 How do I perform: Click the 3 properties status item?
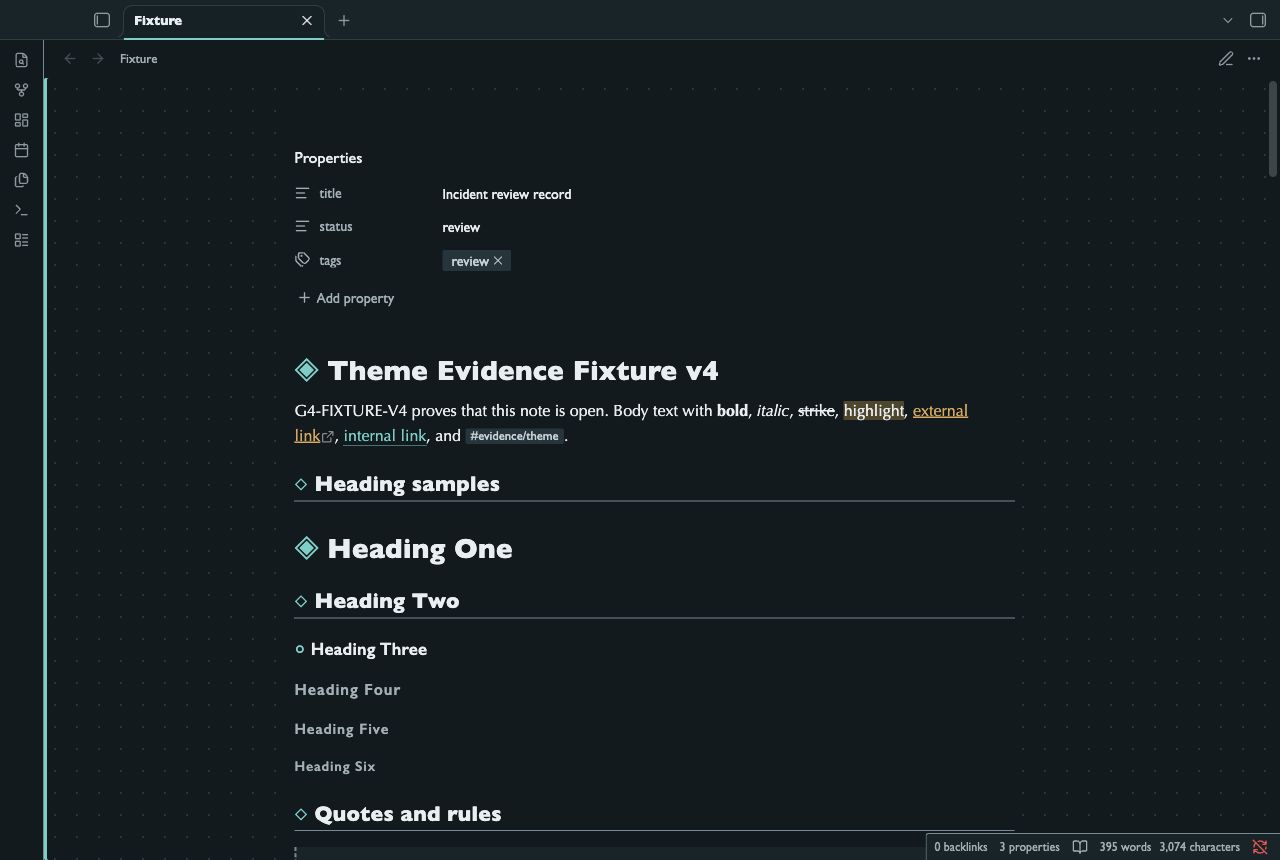[x=1029, y=847]
